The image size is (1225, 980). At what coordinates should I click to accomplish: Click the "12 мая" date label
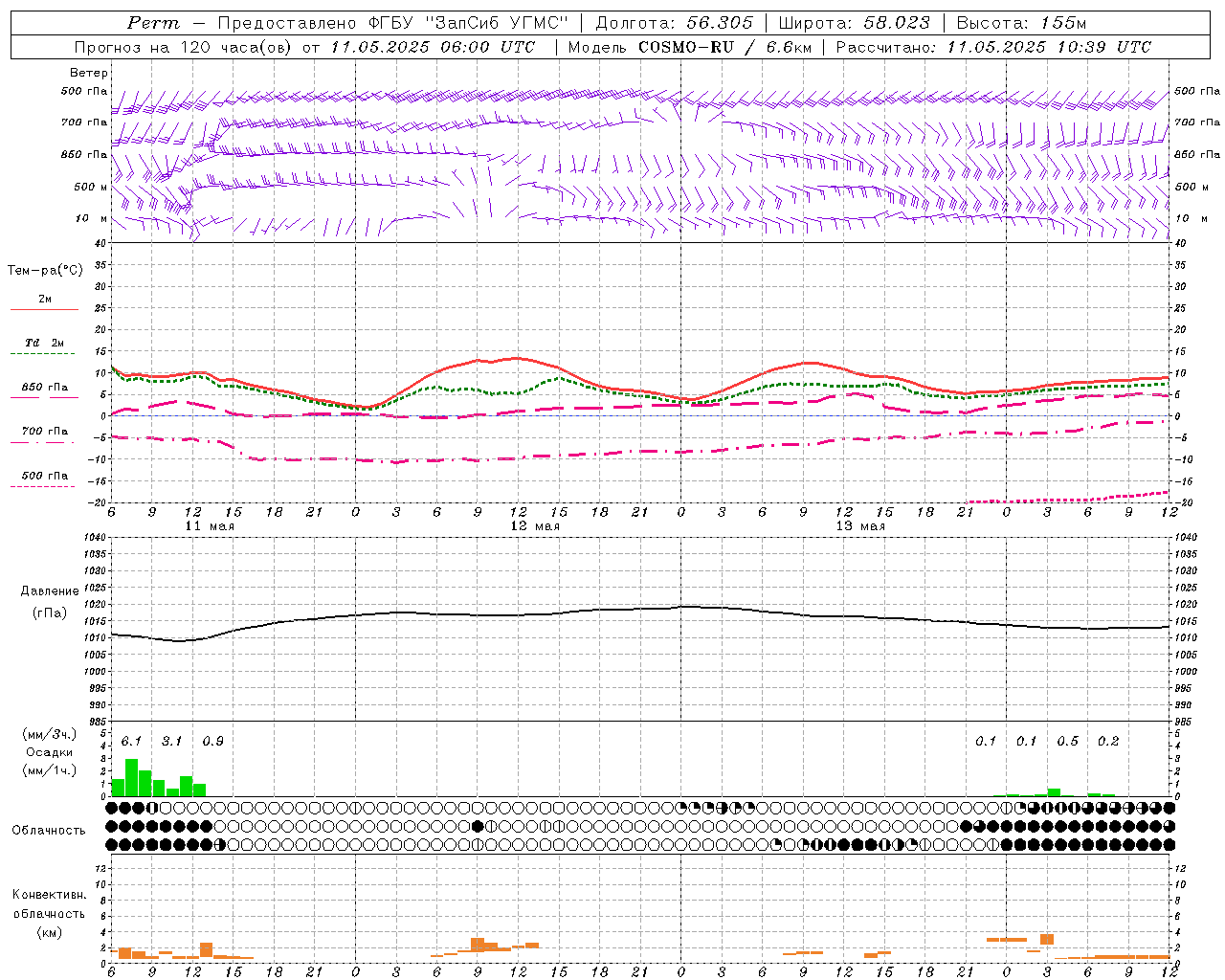(x=535, y=526)
